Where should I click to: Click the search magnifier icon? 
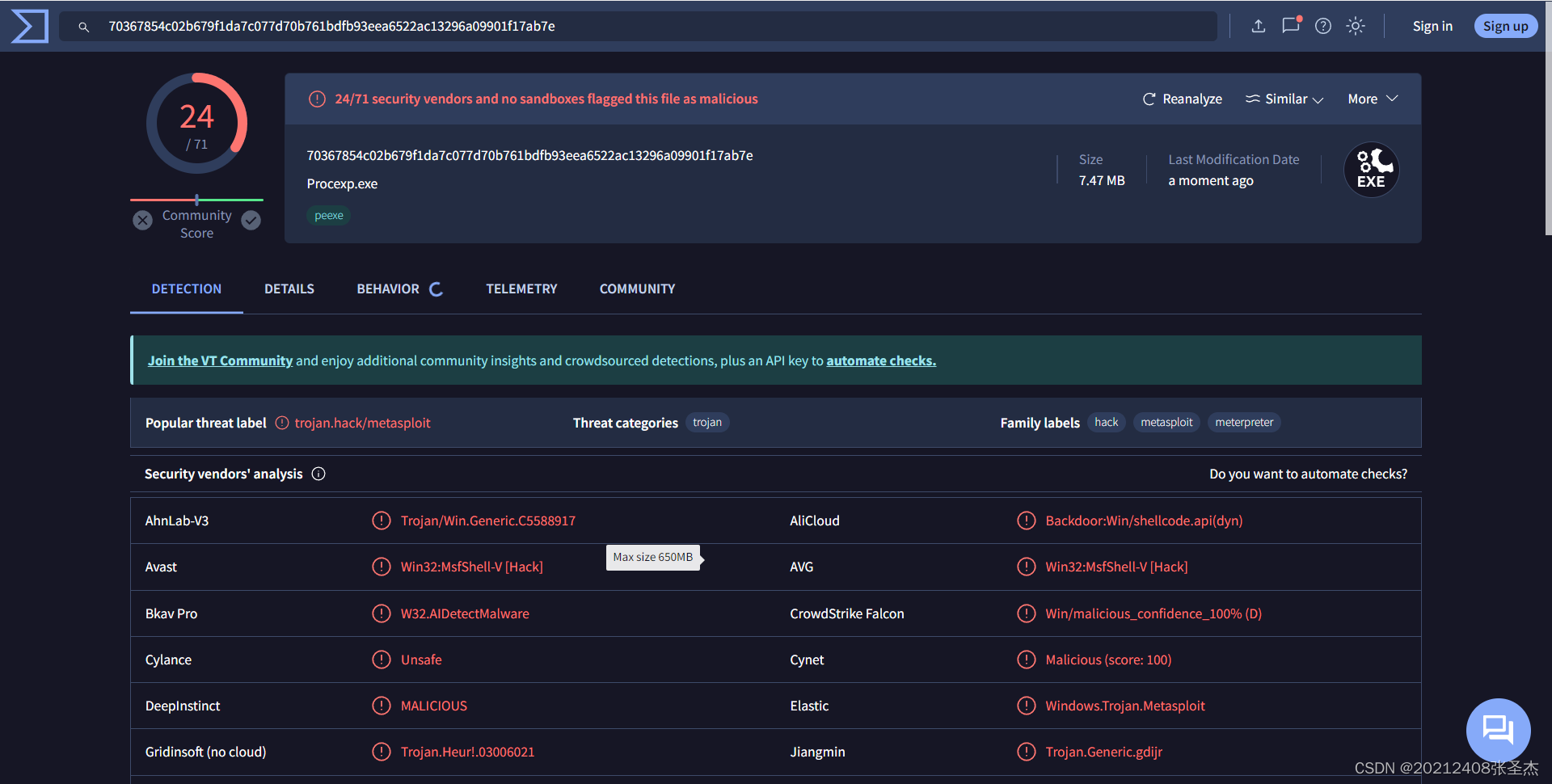click(83, 27)
